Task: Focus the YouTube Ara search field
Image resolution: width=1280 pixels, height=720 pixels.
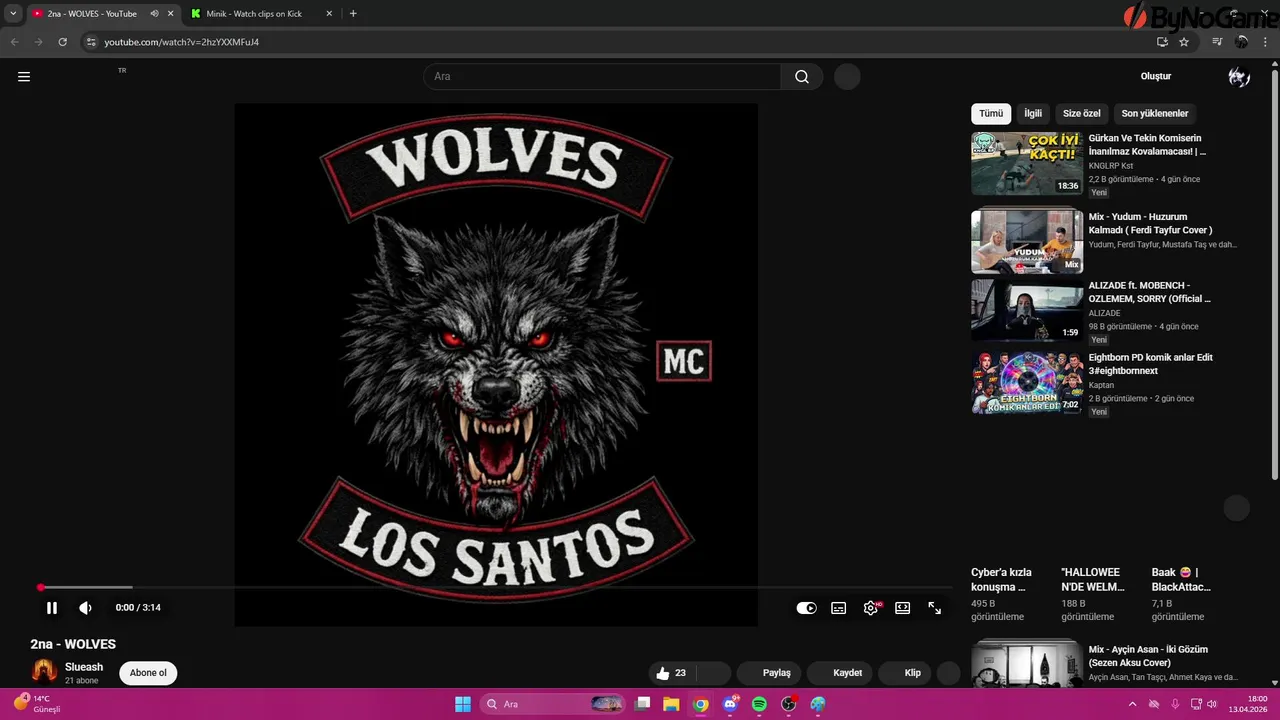Action: click(x=602, y=76)
